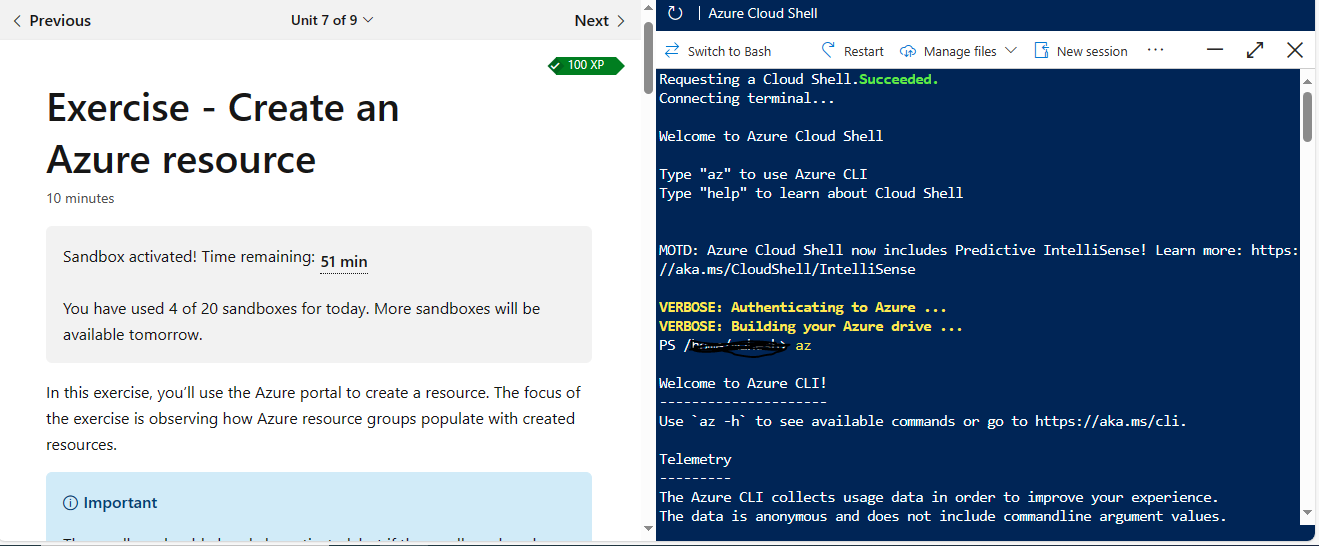1319x546 pixels.
Task: Open the Manage files menu
Action: tap(958, 51)
